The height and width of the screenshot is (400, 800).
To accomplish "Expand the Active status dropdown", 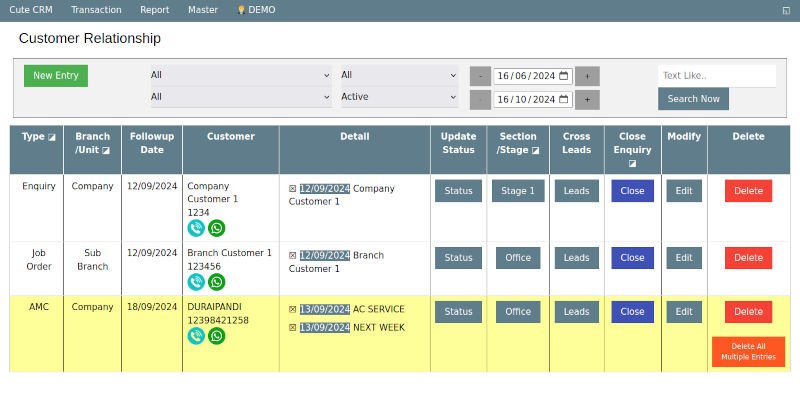I will coord(399,97).
